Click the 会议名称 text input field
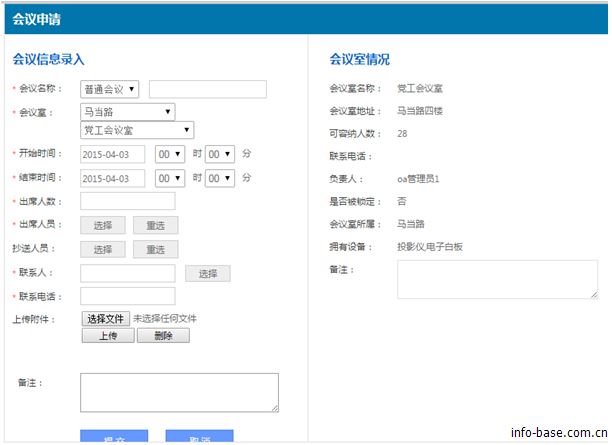612x445 pixels. click(207, 90)
